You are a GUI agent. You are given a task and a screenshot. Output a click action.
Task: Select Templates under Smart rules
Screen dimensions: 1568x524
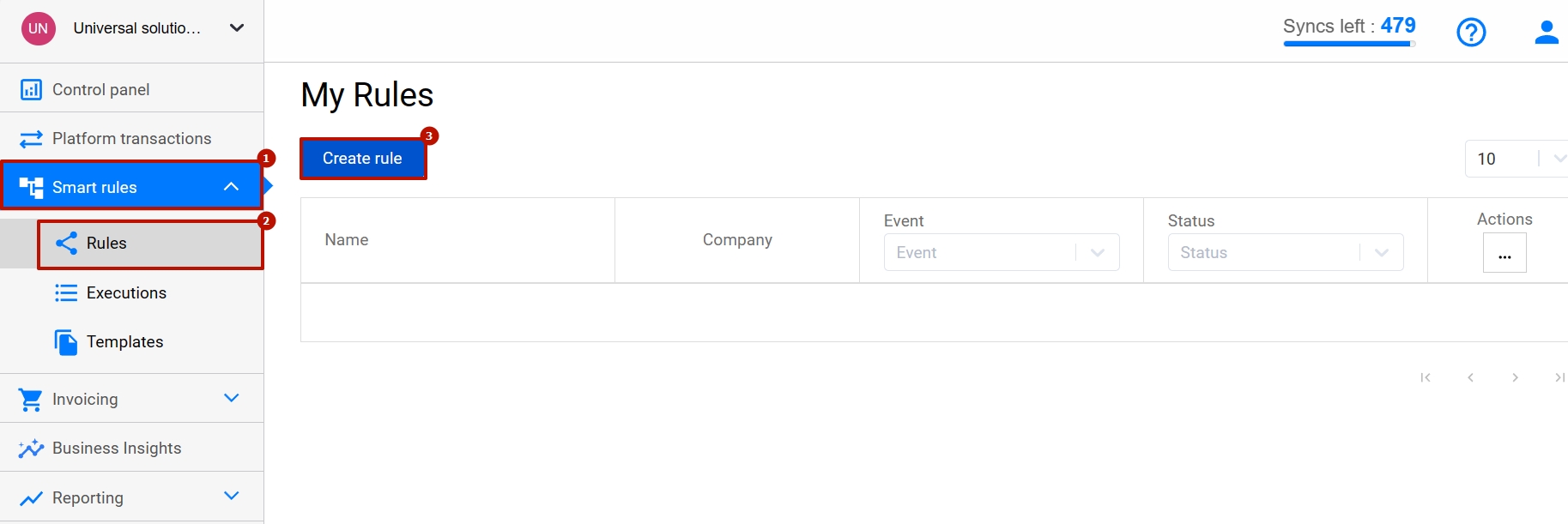[124, 341]
